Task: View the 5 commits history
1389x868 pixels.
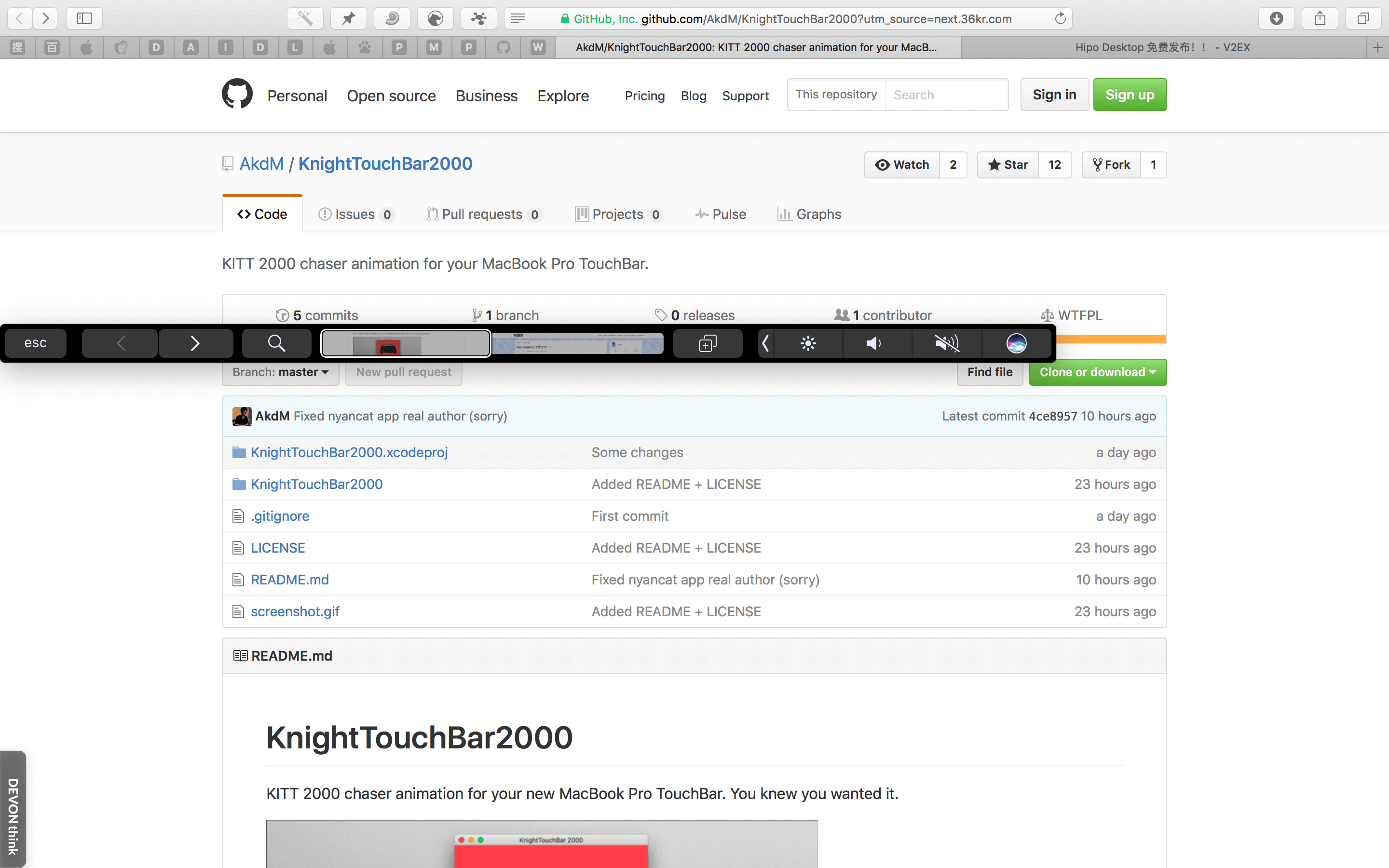Action: click(317, 315)
